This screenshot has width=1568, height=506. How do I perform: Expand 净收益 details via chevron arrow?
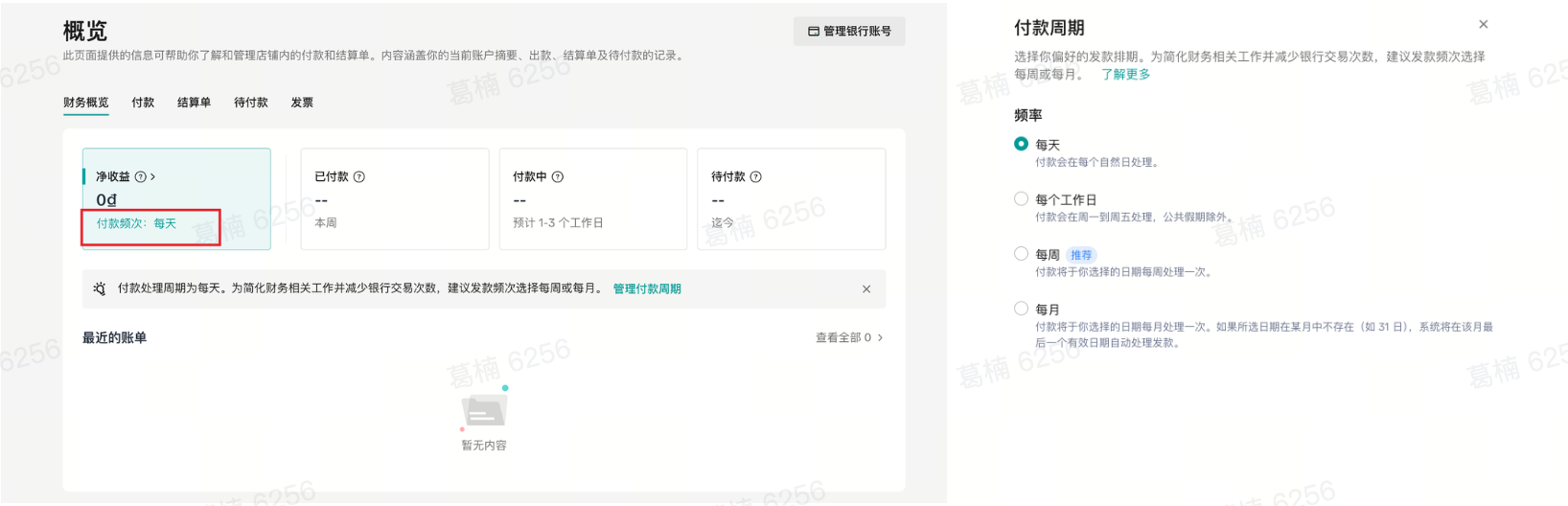point(153,176)
